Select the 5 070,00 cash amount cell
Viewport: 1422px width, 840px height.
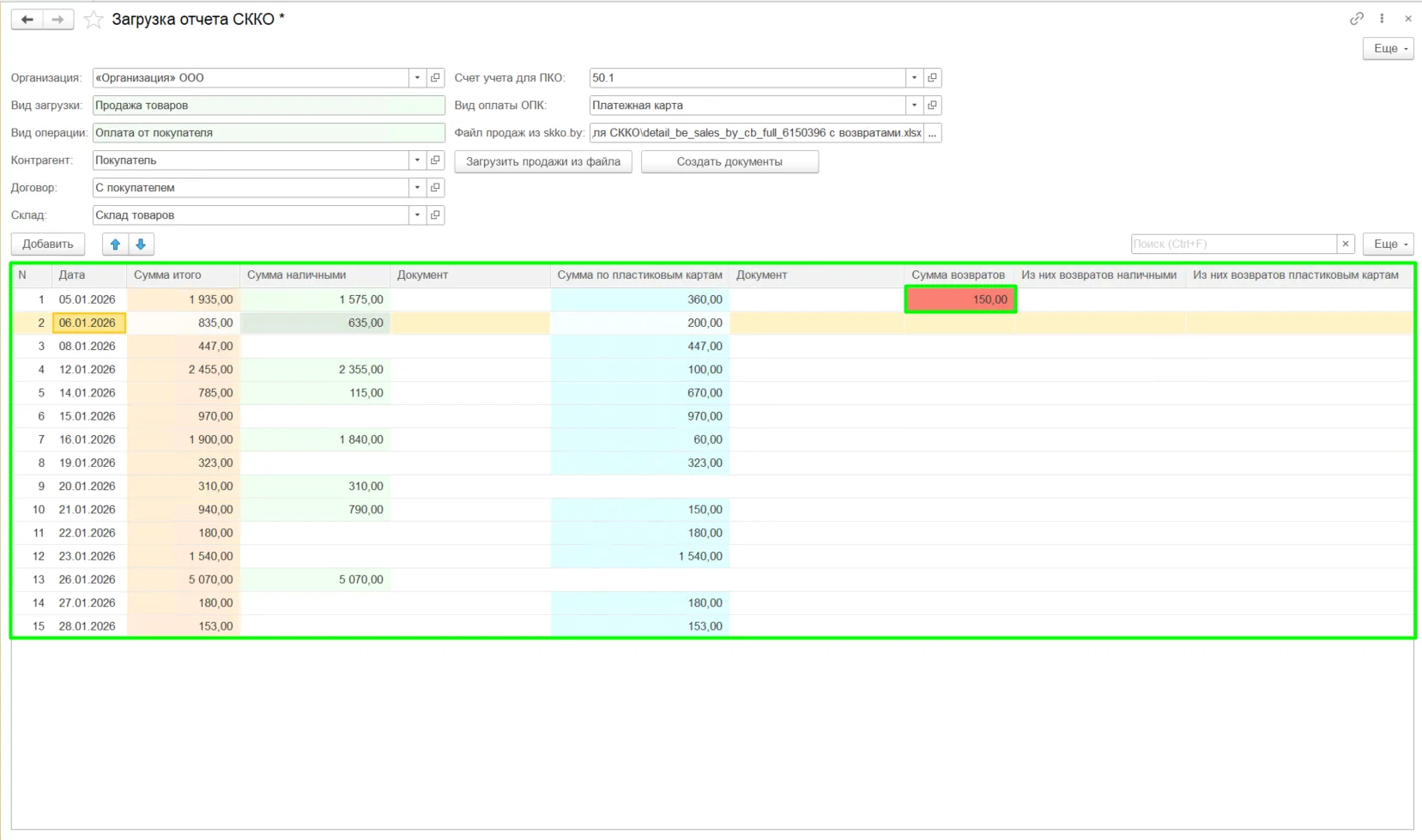coord(315,579)
